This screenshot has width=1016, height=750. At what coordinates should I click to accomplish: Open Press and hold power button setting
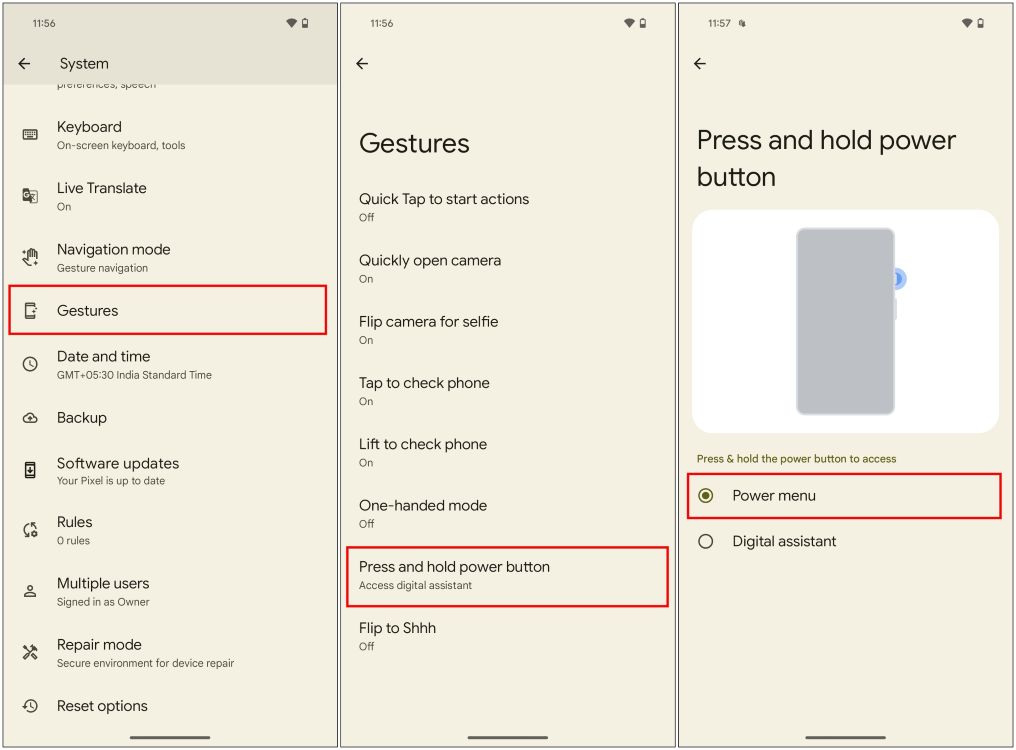click(x=507, y=576)
